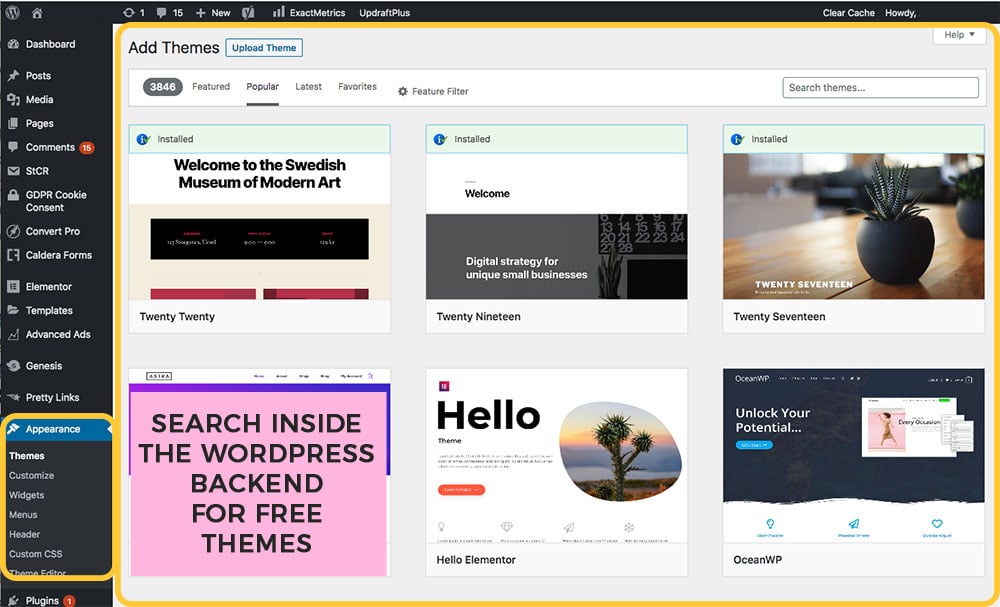
Task: Click the Templates folder icon
Action: (x=13, y=310)
